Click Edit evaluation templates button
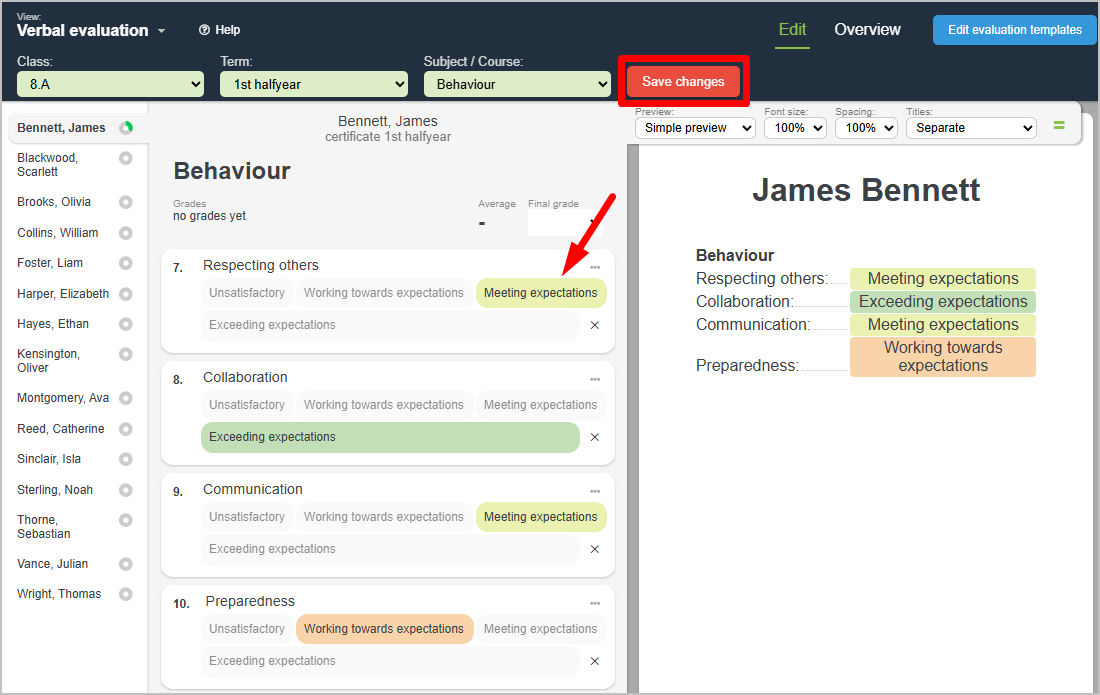The height and width of the screenshot is (695, 1100). pos(1014,30)
